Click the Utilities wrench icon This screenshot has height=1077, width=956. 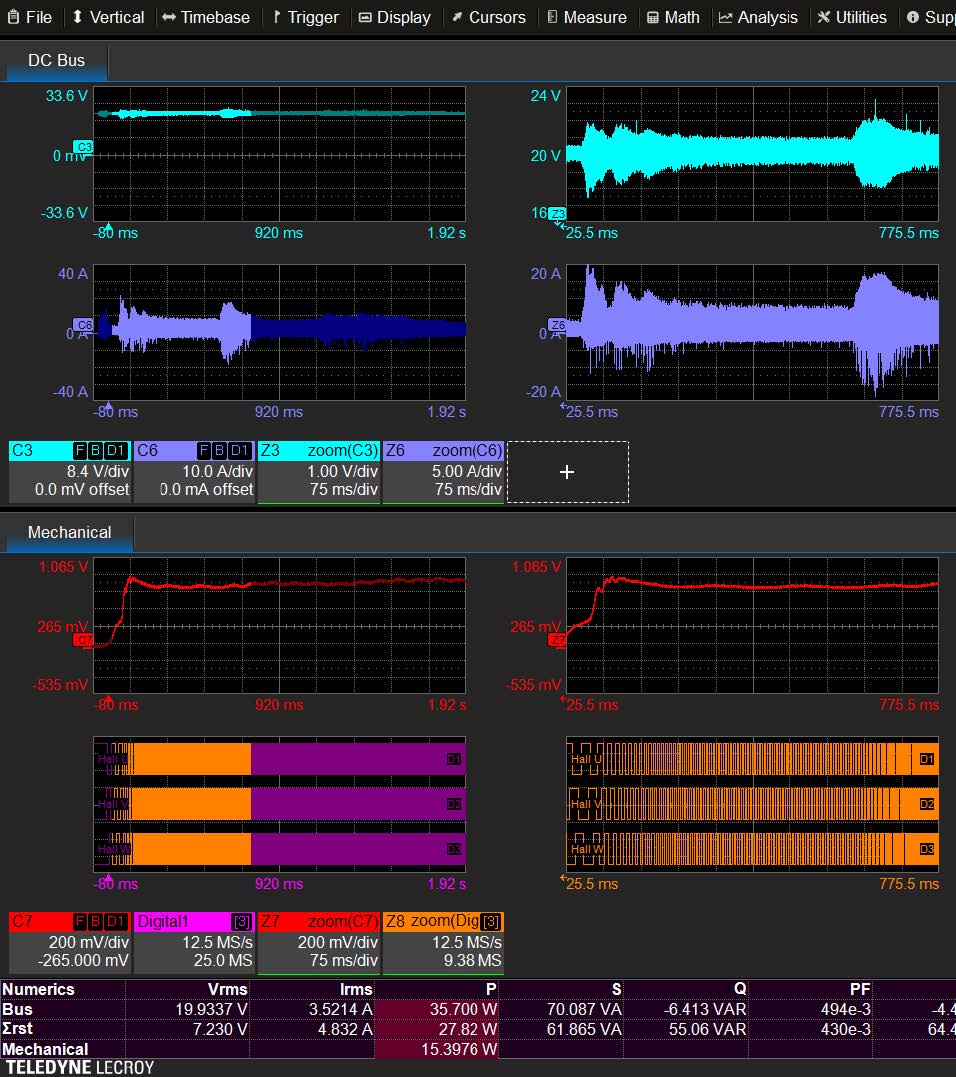tap(824, 17)
